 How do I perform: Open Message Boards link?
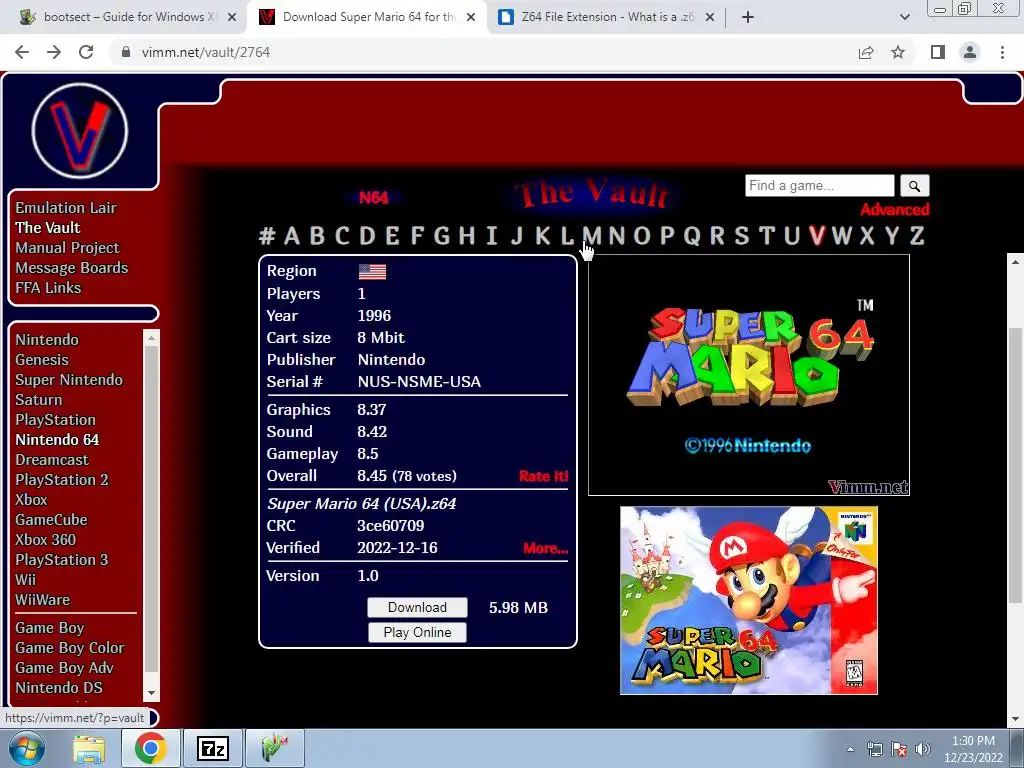click(72, 268)
